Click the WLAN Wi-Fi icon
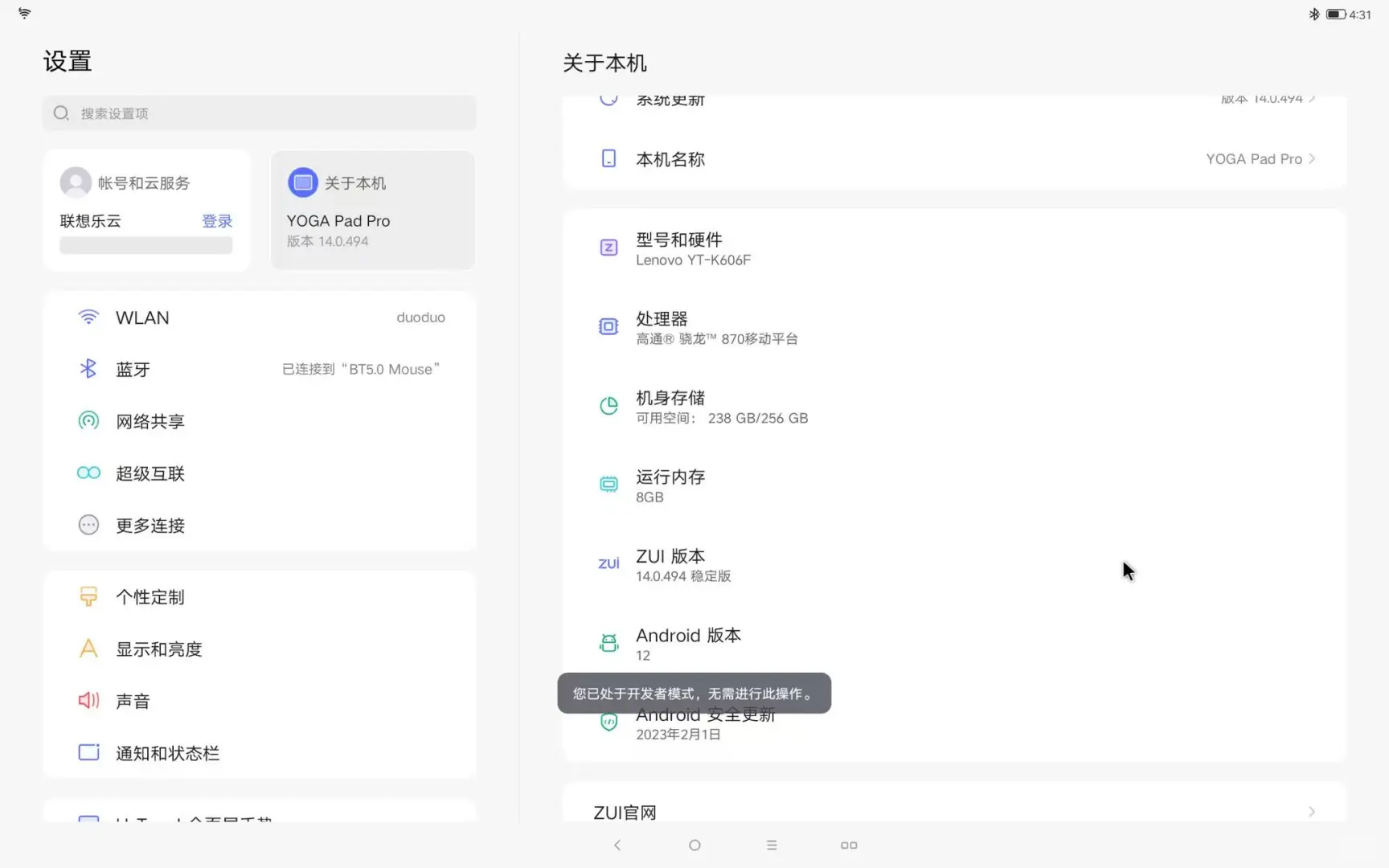 (x=88, y=317)
